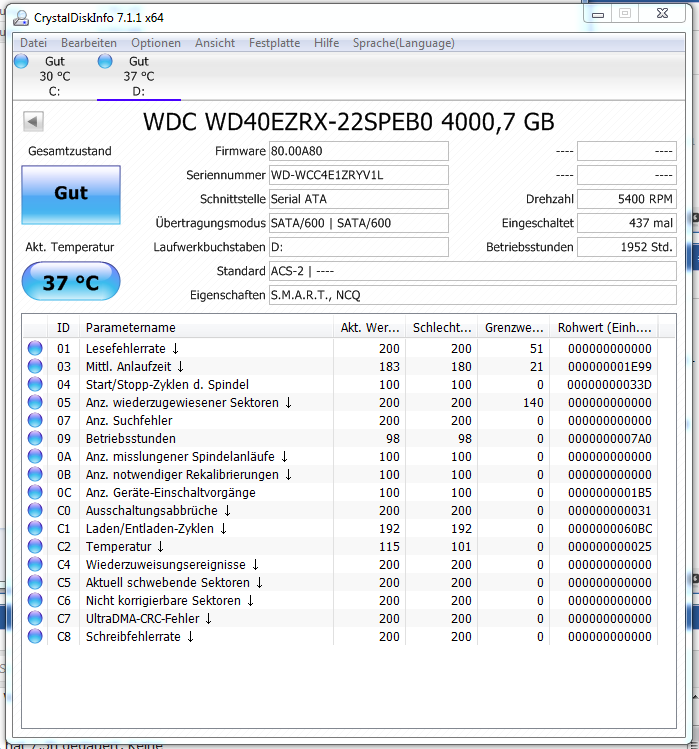Click the Rohwert (Einh.... column header
The image size is (699, 749).
[604, 328]
